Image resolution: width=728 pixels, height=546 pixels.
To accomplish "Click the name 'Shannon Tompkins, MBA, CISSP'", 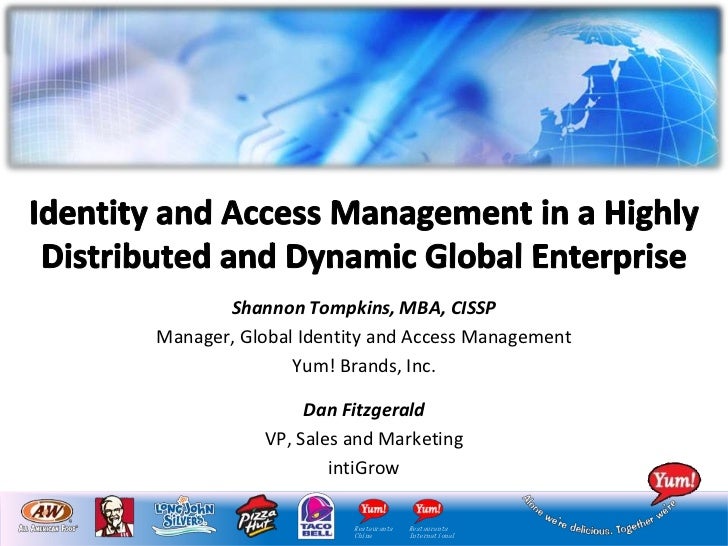I will click(364, 308).
